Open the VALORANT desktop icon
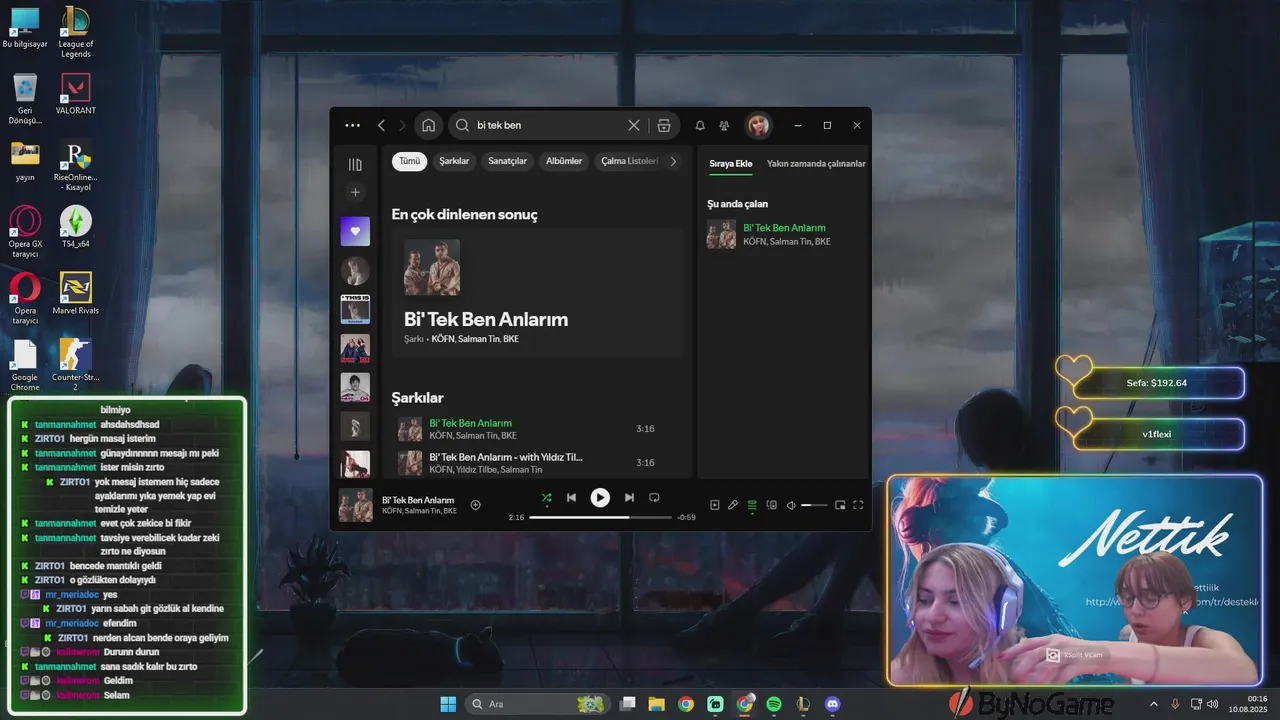This screenshot has height=720, width=1280. tap(76, 94)
